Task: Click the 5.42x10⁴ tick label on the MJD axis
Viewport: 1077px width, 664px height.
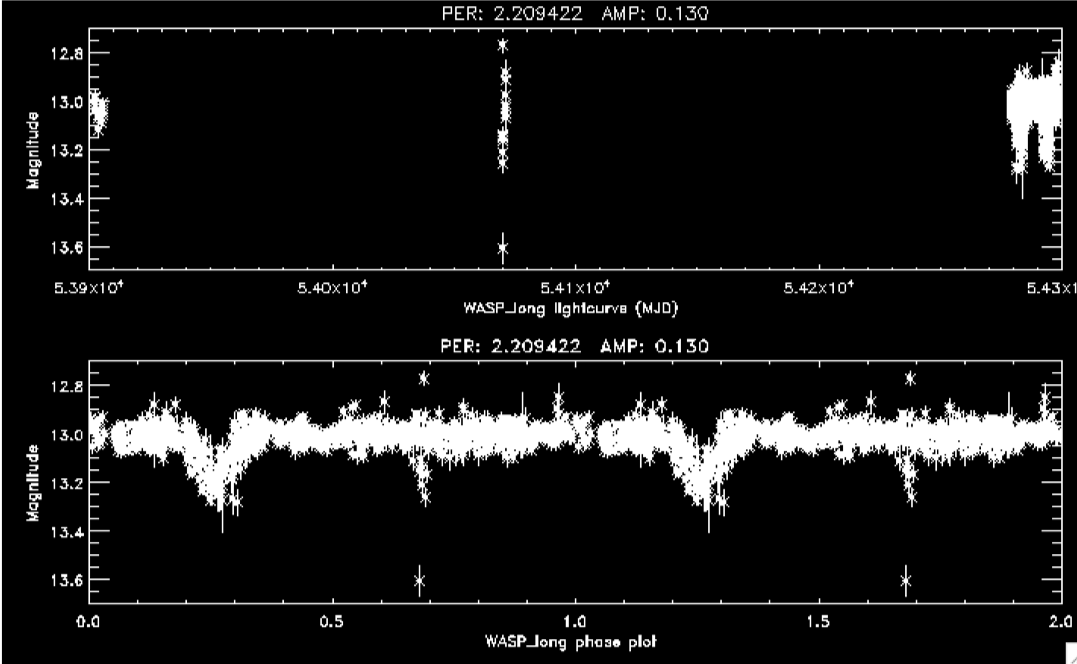Action: point(817,288)
